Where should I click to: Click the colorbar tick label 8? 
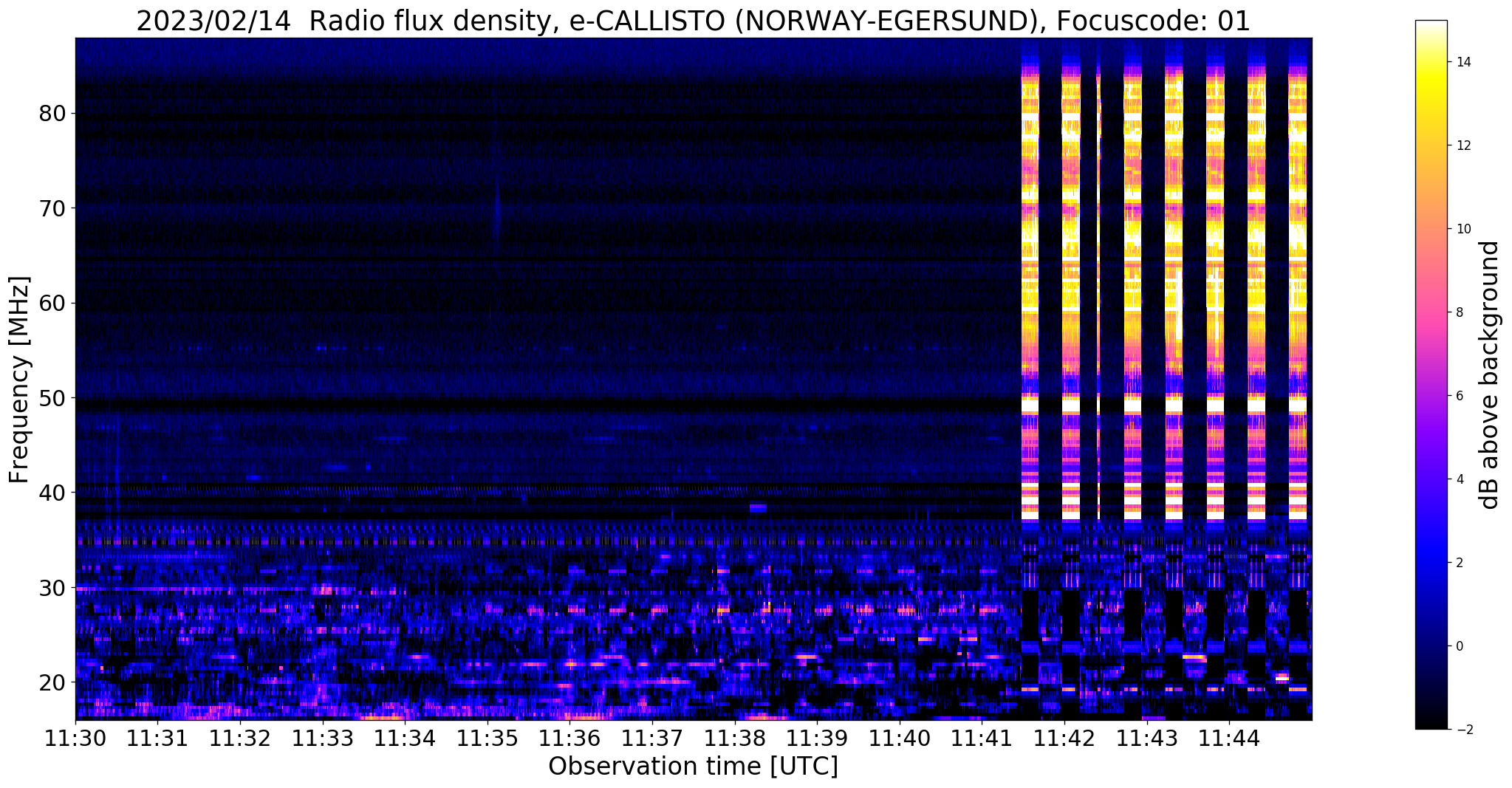1460,312
